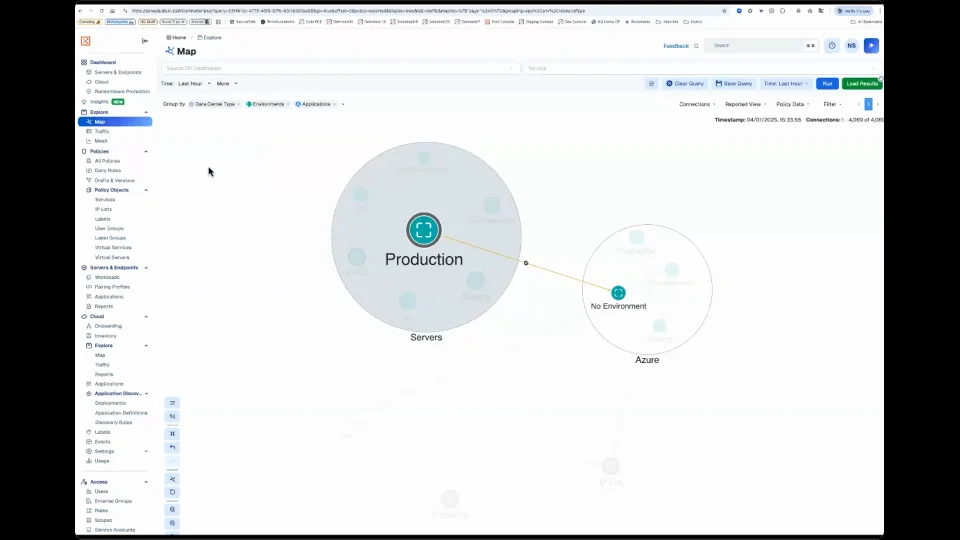Open the Applications group-by dropdown
The image size is (960, 540).
coord(316,104)
